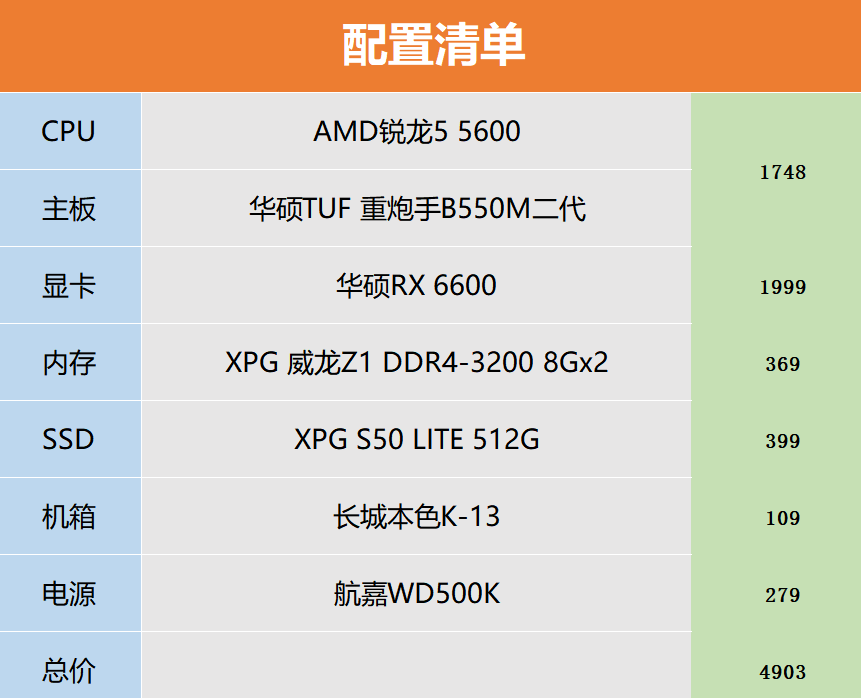Select the CPU label cell
The height and width of the screenshot is (698, 861).
(70, 131)
